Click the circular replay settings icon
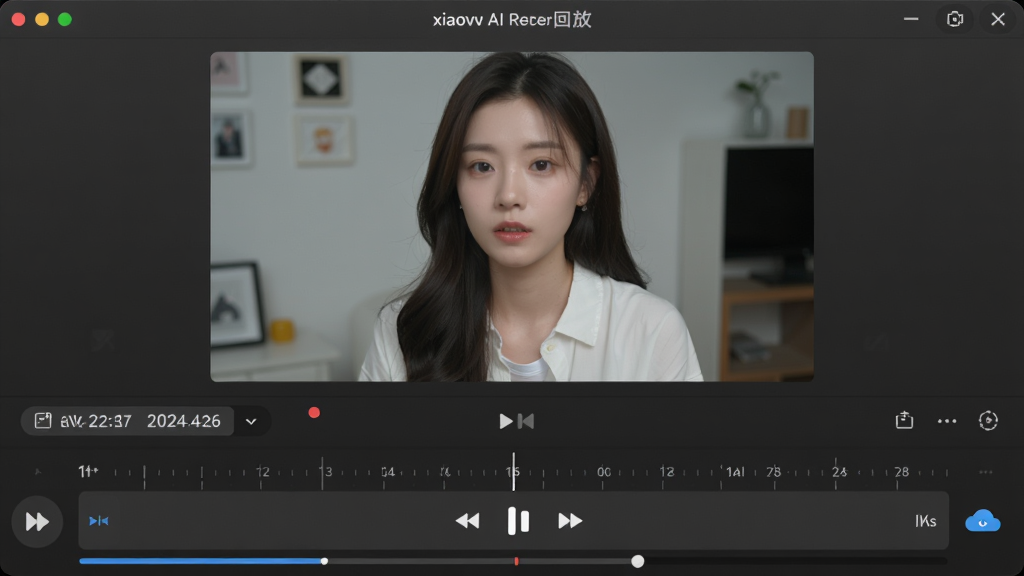This screenshot has height=576, width=1024. [988, 421]
